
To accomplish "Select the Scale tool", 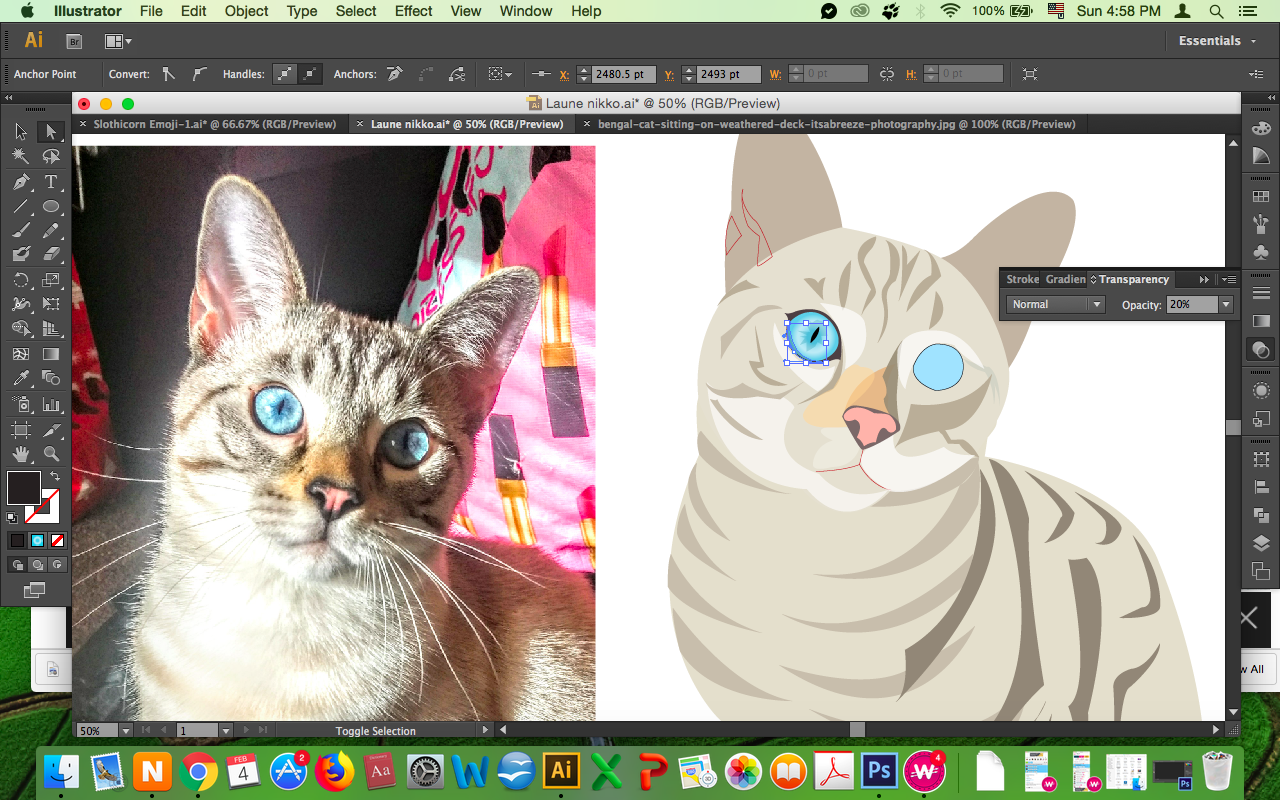I will pyautogui.click(x=51, y=280).
